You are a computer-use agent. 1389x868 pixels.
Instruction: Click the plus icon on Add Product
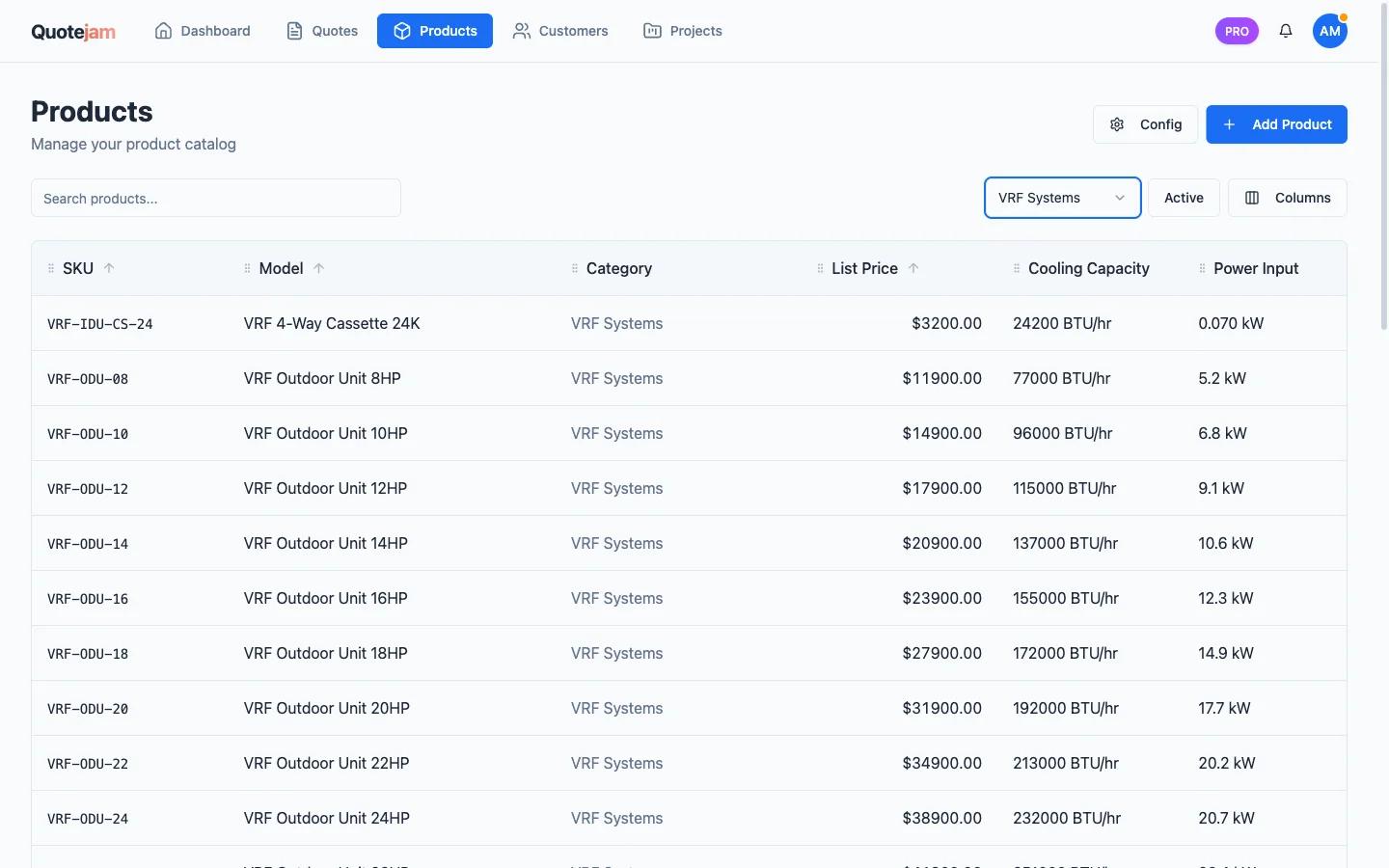[1228, 124]
